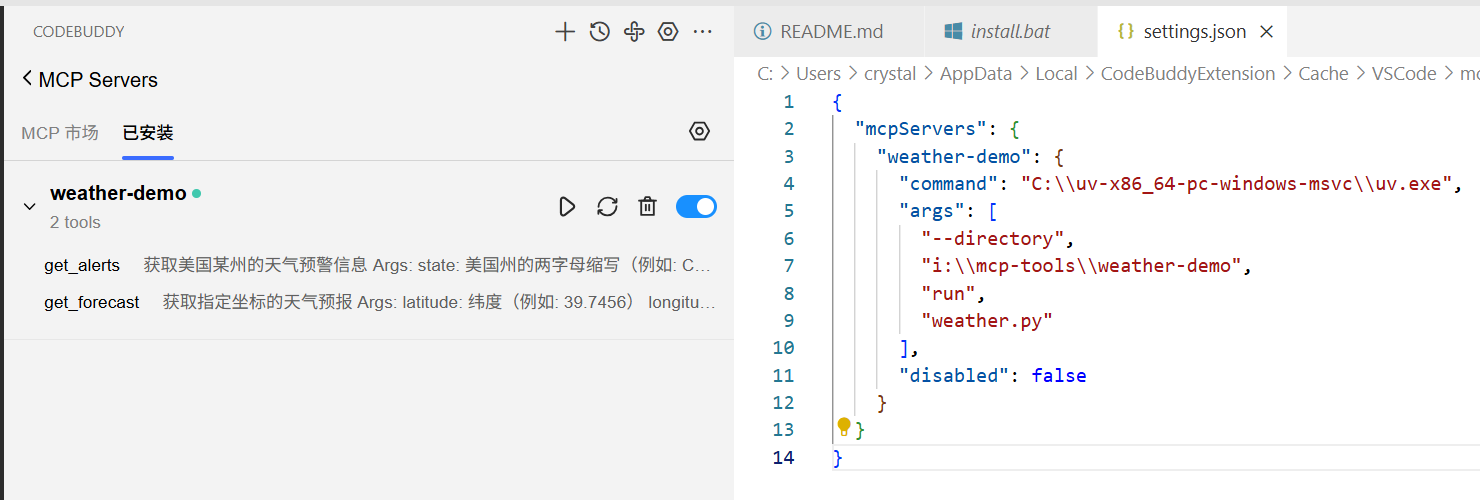Go back from MCP Servers page
The height and width of the screenshot is (500, 1480).
(27, 79)
